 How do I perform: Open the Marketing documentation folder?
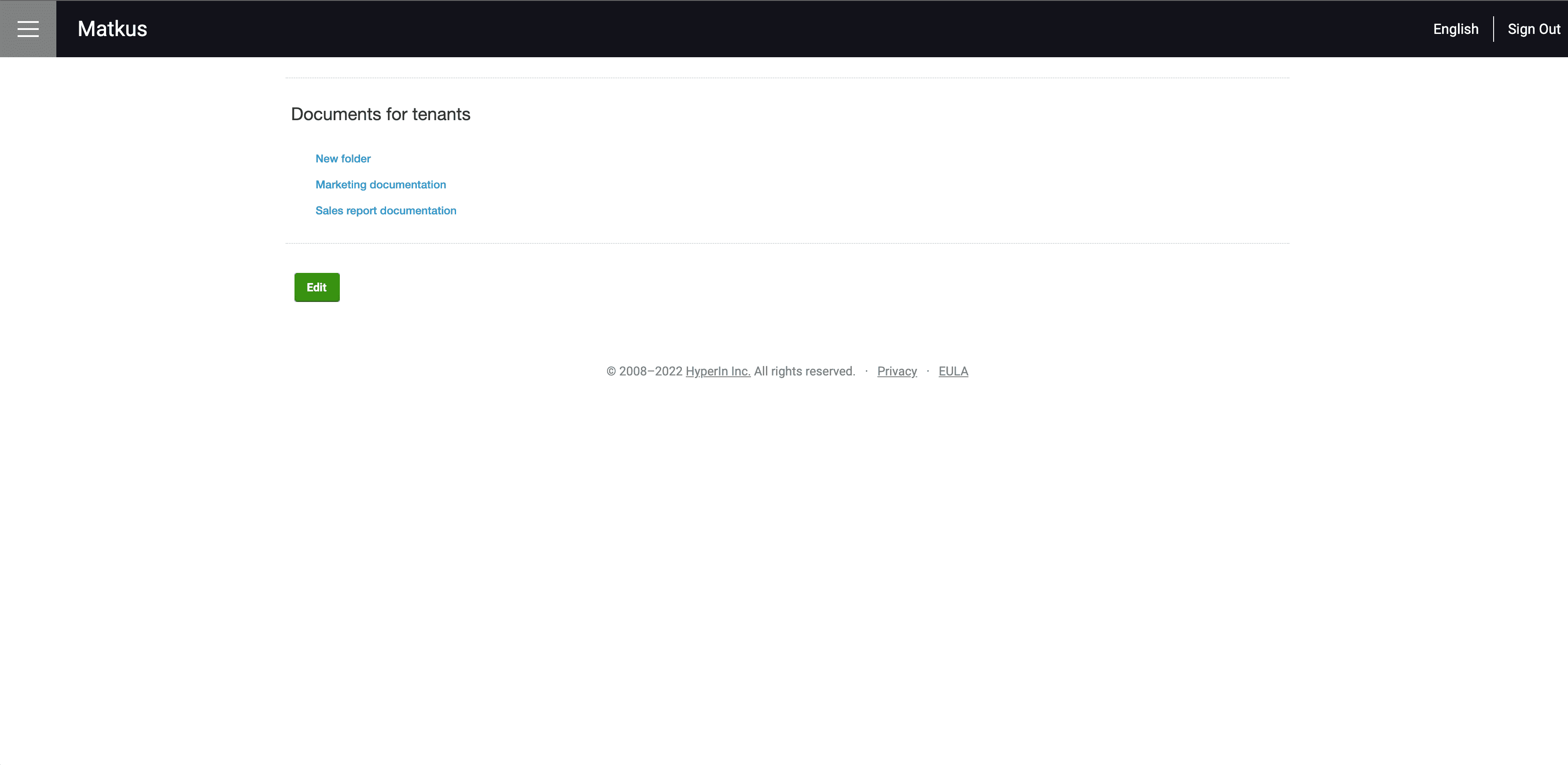(380, 184)
